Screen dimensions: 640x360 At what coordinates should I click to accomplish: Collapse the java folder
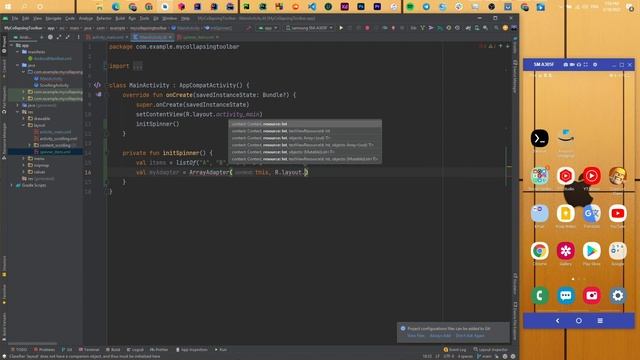(18, 65)
